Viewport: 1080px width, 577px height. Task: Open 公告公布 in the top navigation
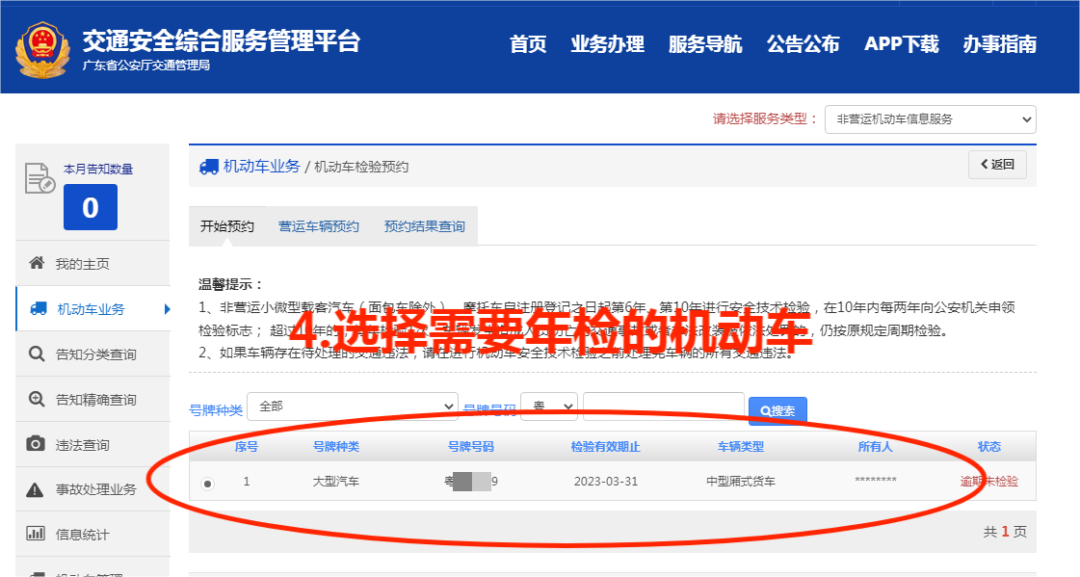click(803, 44)
